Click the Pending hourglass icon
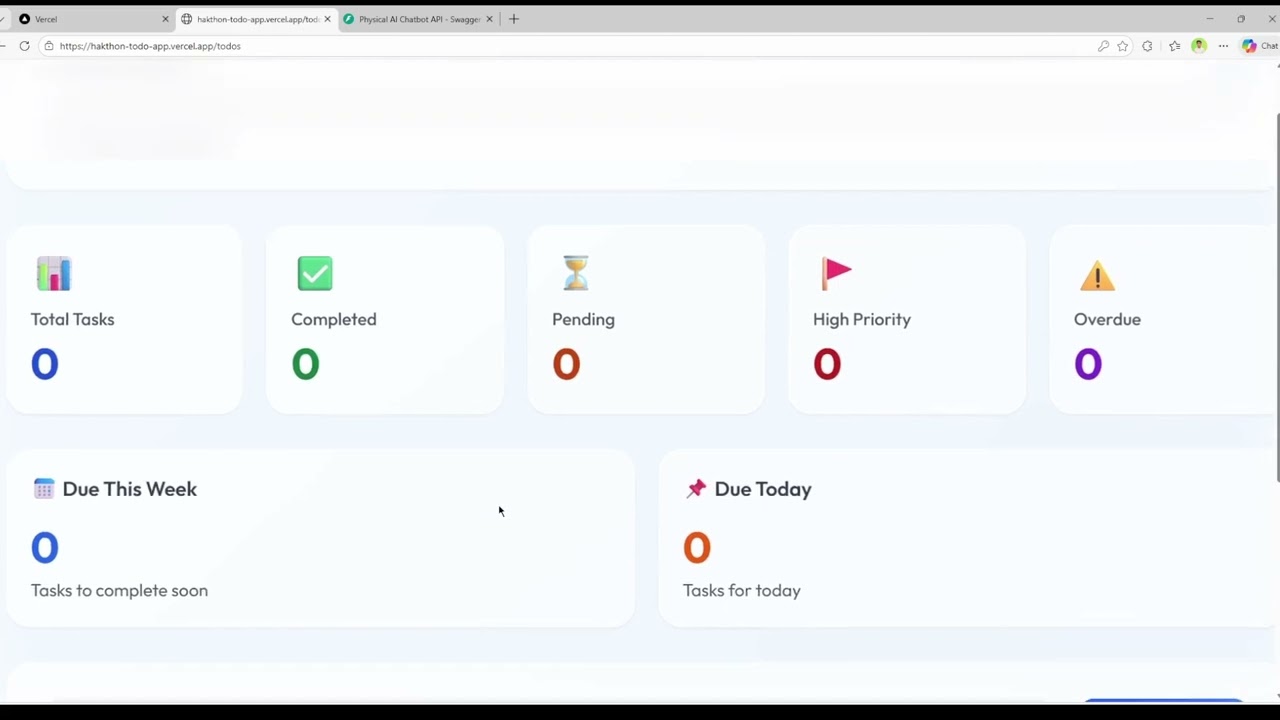The image size is (1280, 720). tap(576, 273)
